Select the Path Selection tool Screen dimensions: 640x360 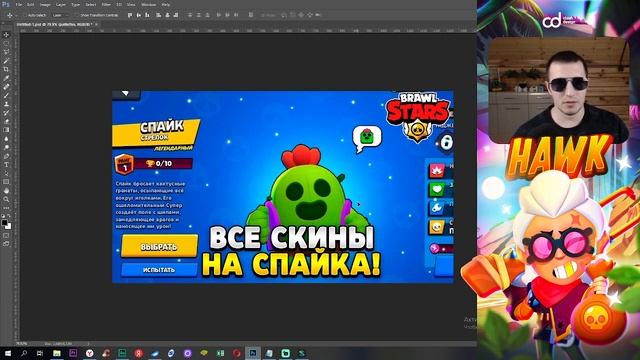(7, 173)
